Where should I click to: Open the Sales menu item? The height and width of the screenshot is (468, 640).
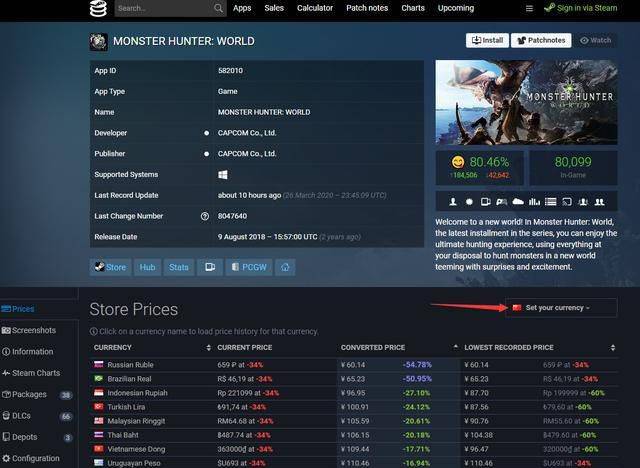pos(274,8)
